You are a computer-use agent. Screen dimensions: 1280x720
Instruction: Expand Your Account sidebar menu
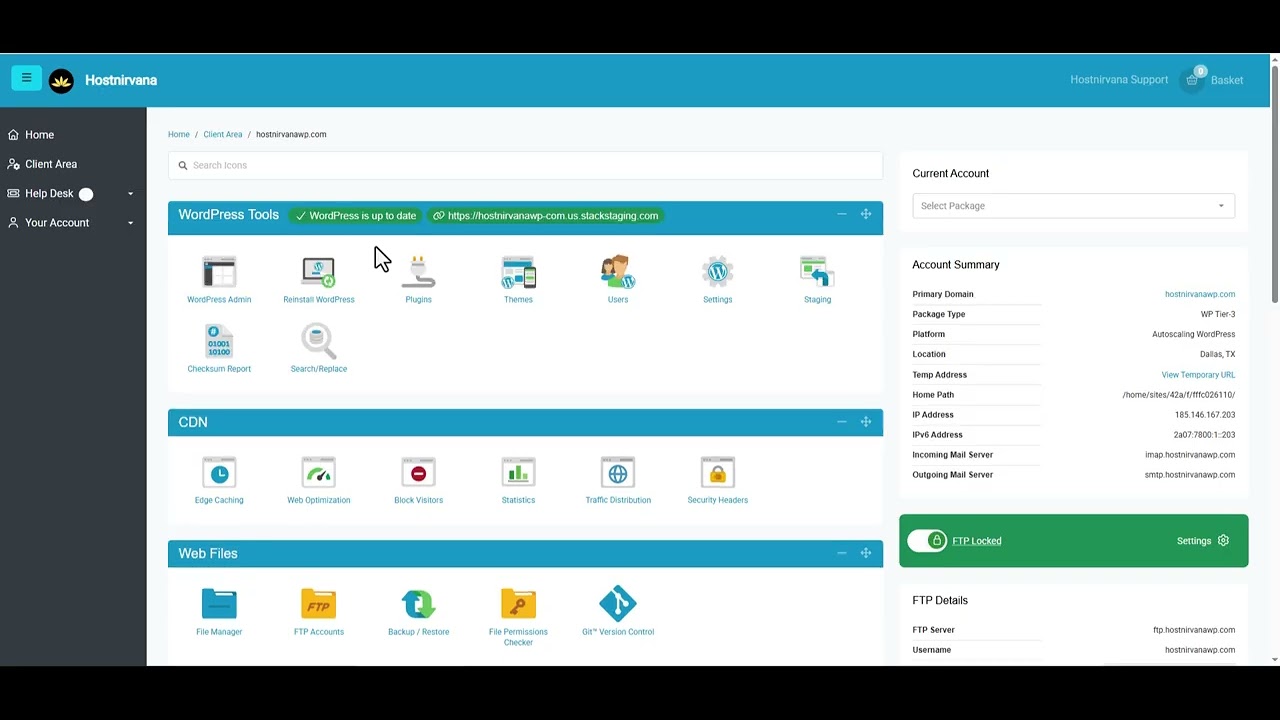(71, 223)
